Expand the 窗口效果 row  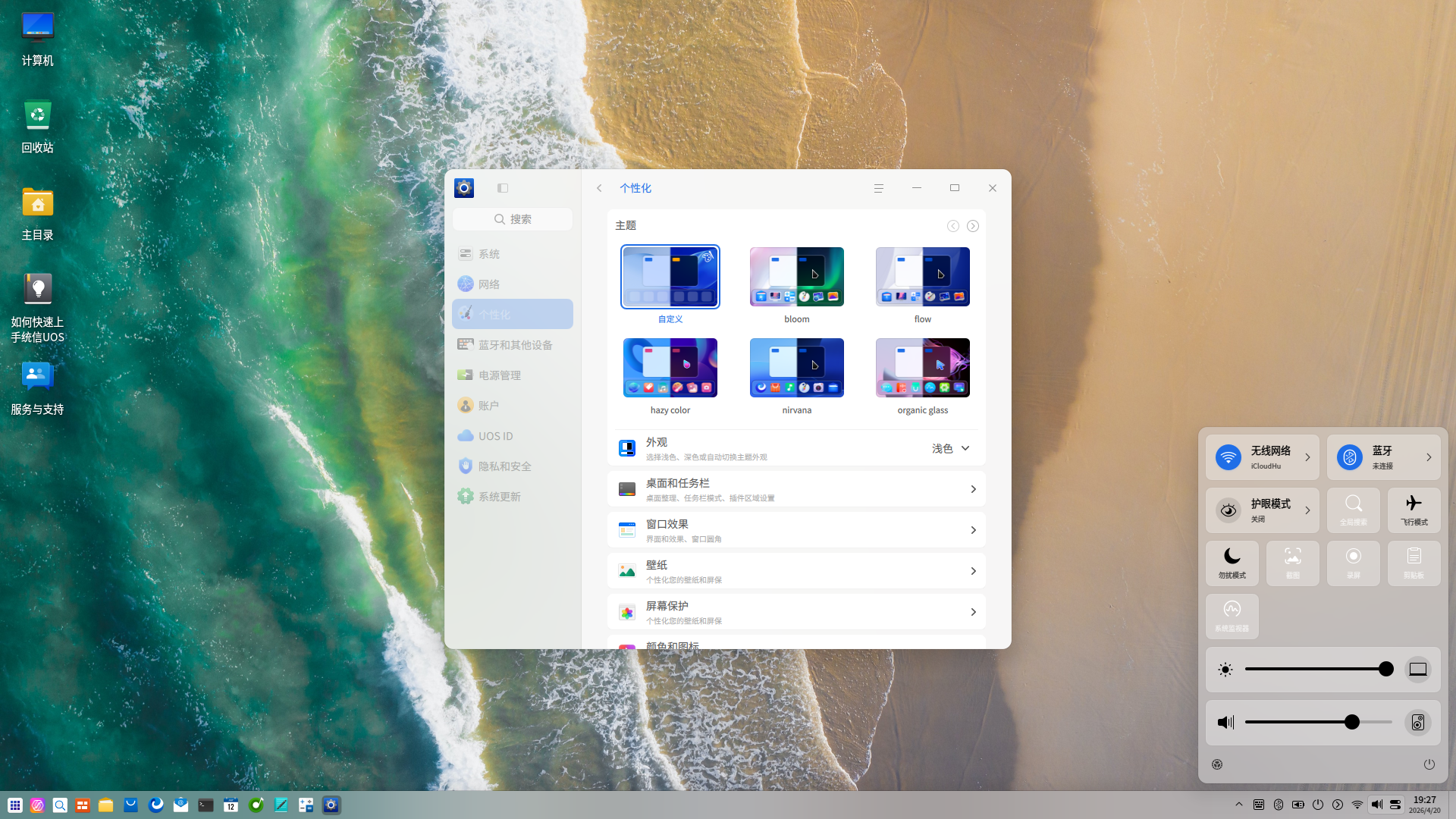pyautogui.click(x=796, y=530)
